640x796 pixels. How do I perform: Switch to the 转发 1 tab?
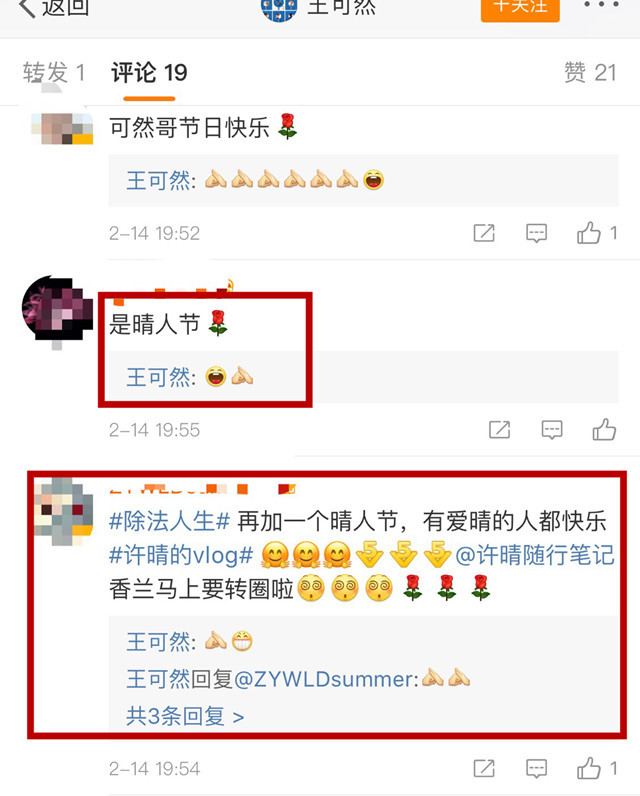coord(53,73)
